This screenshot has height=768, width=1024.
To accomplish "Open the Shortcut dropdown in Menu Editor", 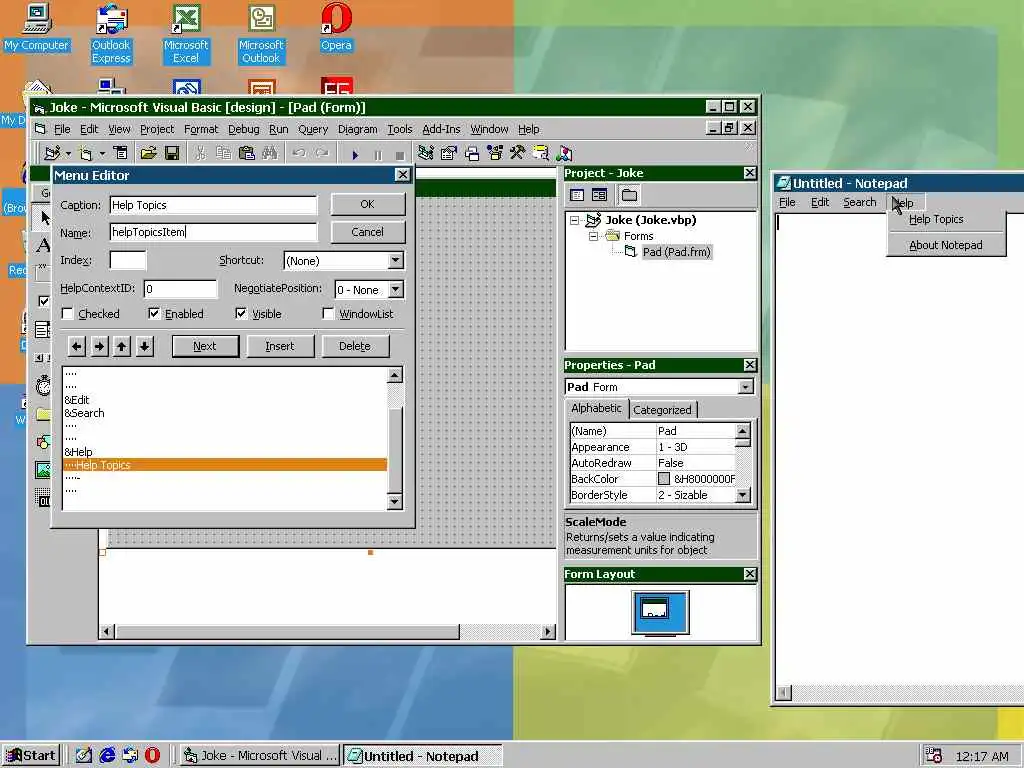I will point(396,261).
